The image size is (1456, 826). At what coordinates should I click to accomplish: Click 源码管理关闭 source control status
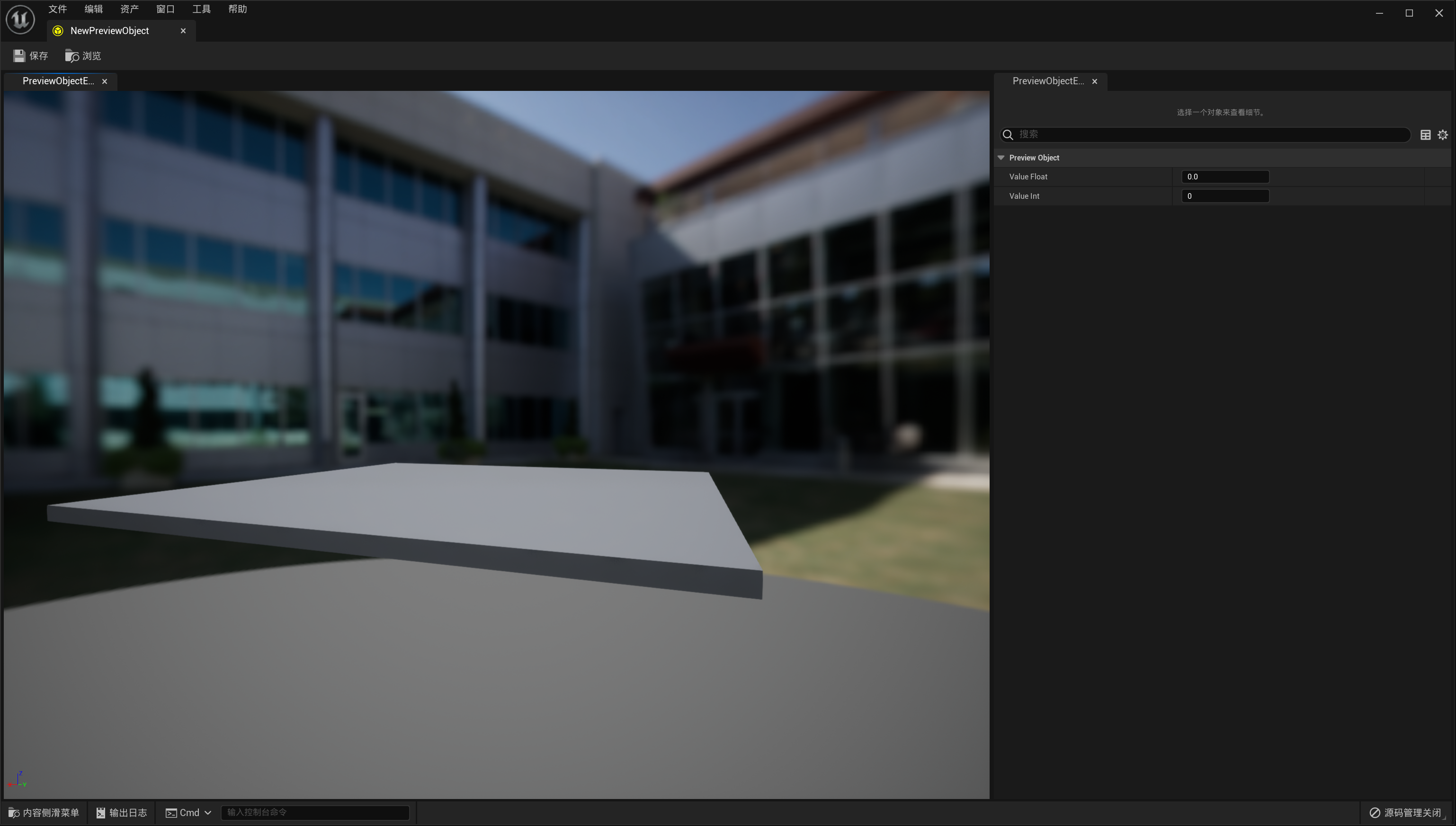click(1405, 812)
